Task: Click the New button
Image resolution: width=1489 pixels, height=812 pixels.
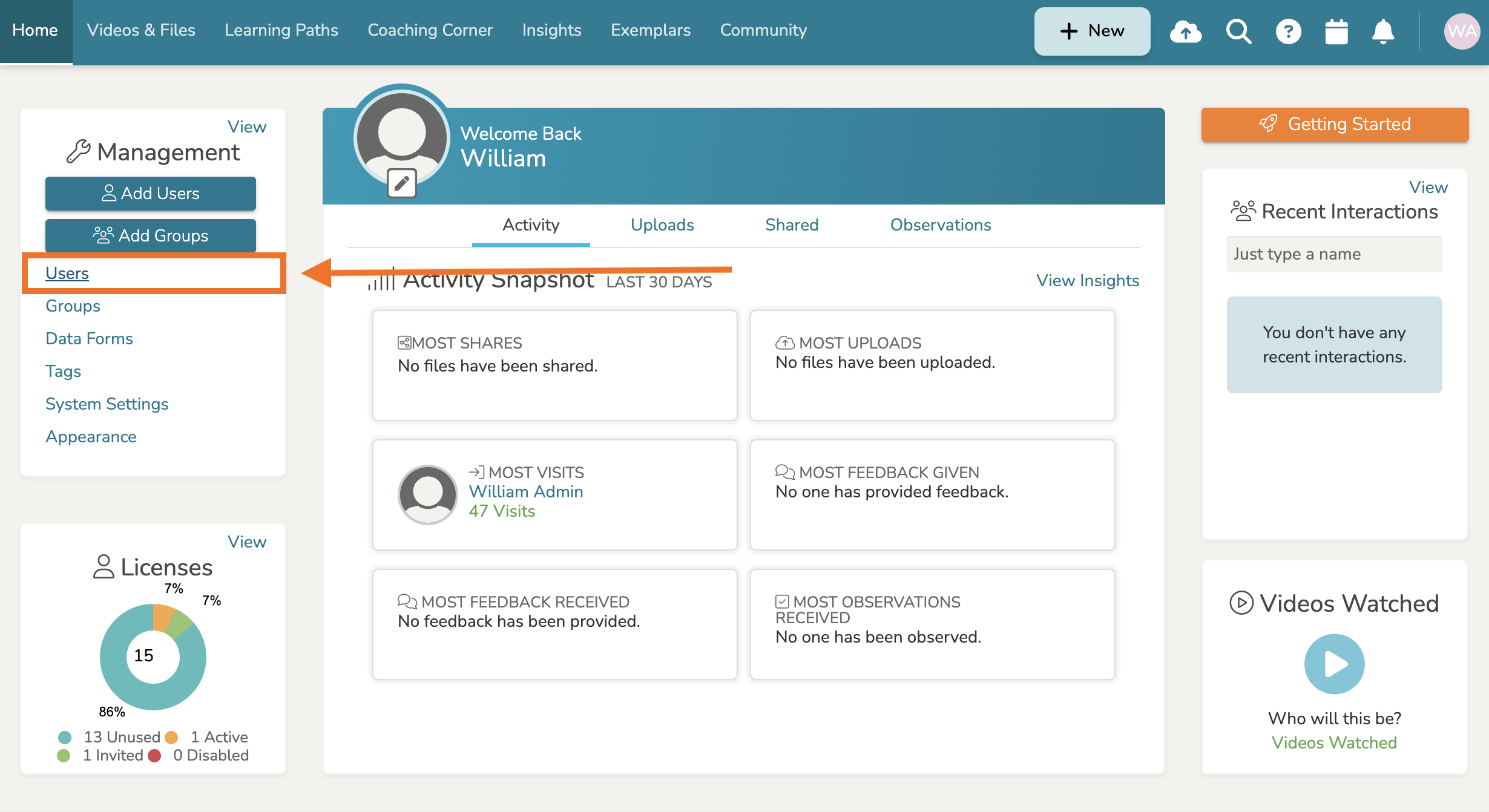Action: [1092, 31]
